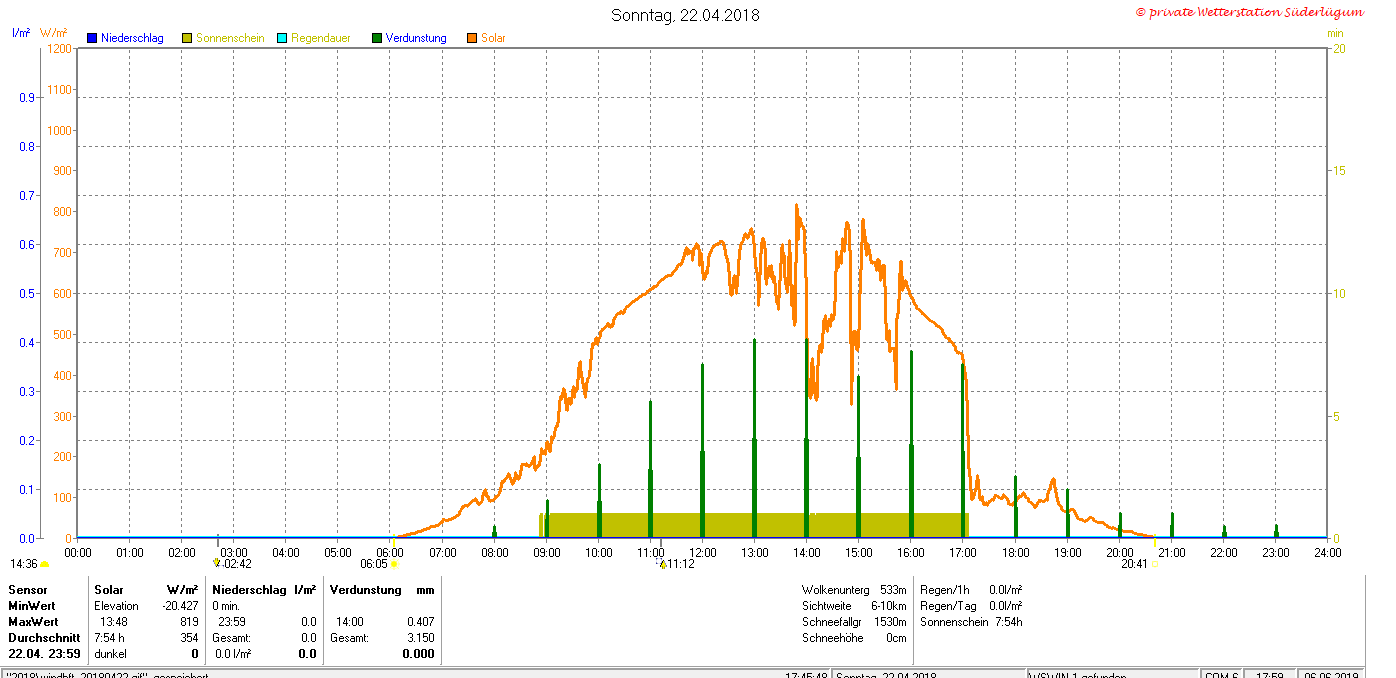
Task: Click the cyan Regendauer legend swatch
Action: click(282, 38)
